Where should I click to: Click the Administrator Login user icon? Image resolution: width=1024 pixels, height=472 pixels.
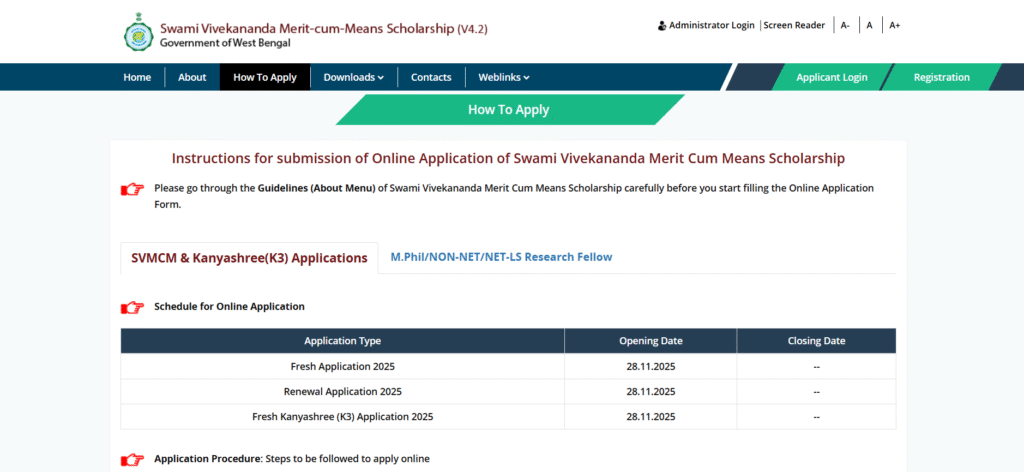point(662,25)
